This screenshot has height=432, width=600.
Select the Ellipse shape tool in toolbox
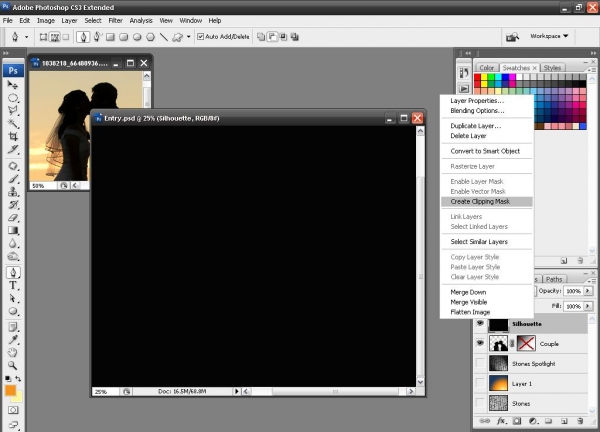pyautogui.click(x=13, y=311)
